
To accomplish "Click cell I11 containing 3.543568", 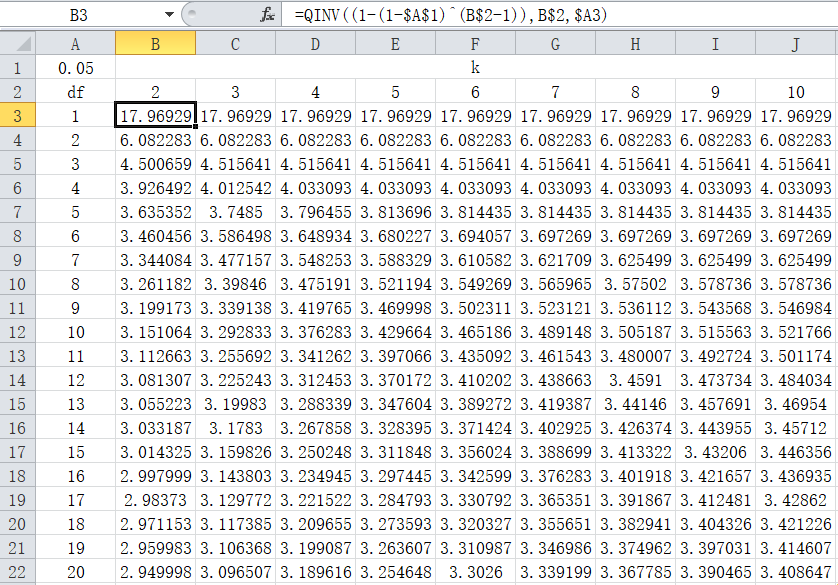I will [x=715, y=308].
